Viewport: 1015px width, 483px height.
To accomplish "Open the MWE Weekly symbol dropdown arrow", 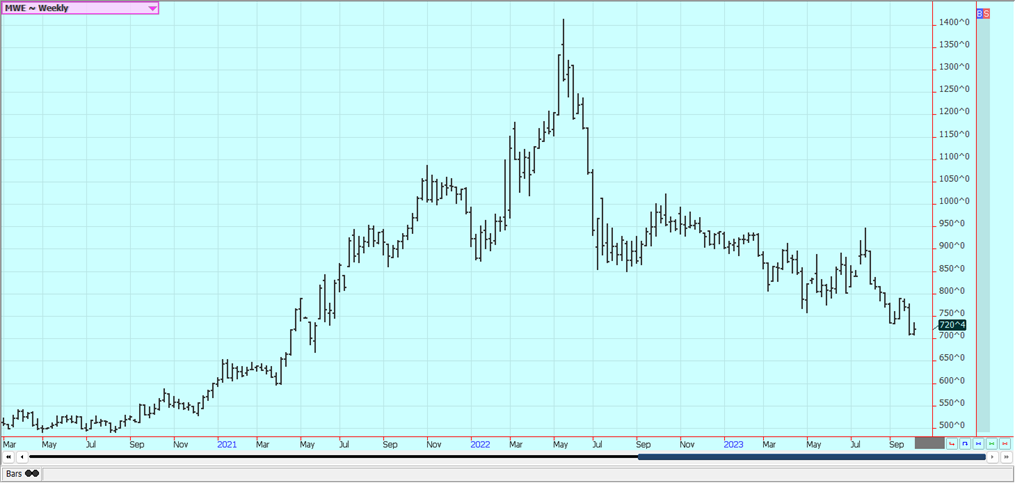I will (152, 8).
